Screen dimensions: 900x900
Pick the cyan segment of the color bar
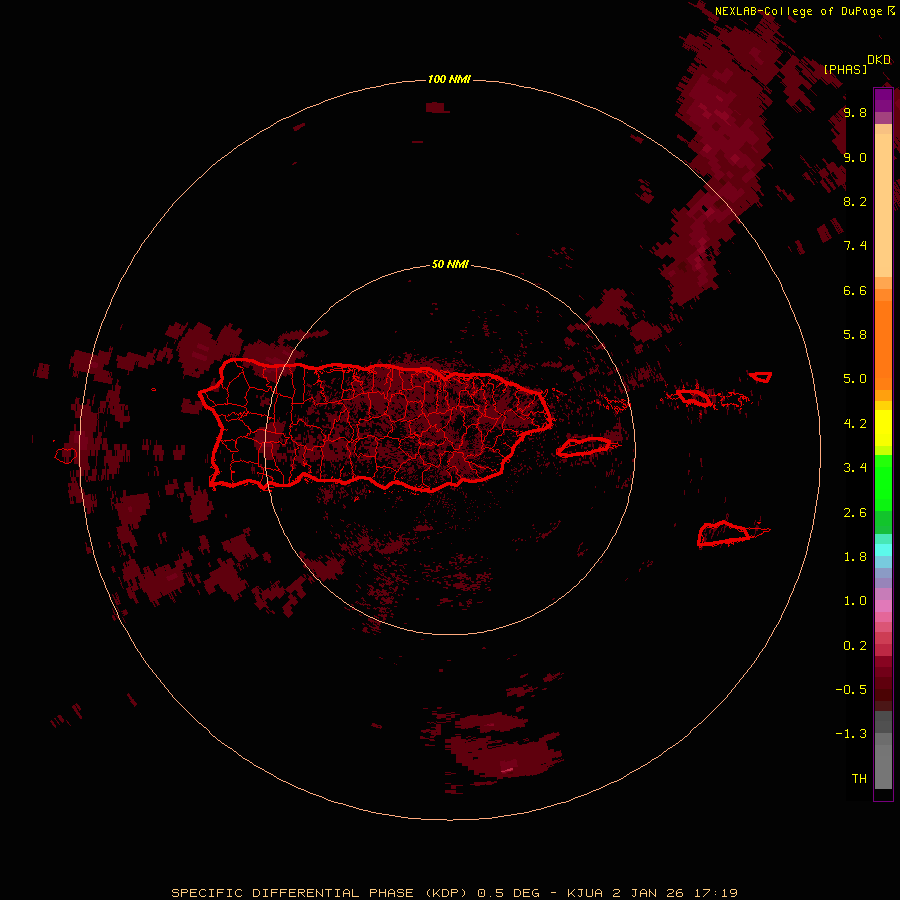click(x=883, y=550)
